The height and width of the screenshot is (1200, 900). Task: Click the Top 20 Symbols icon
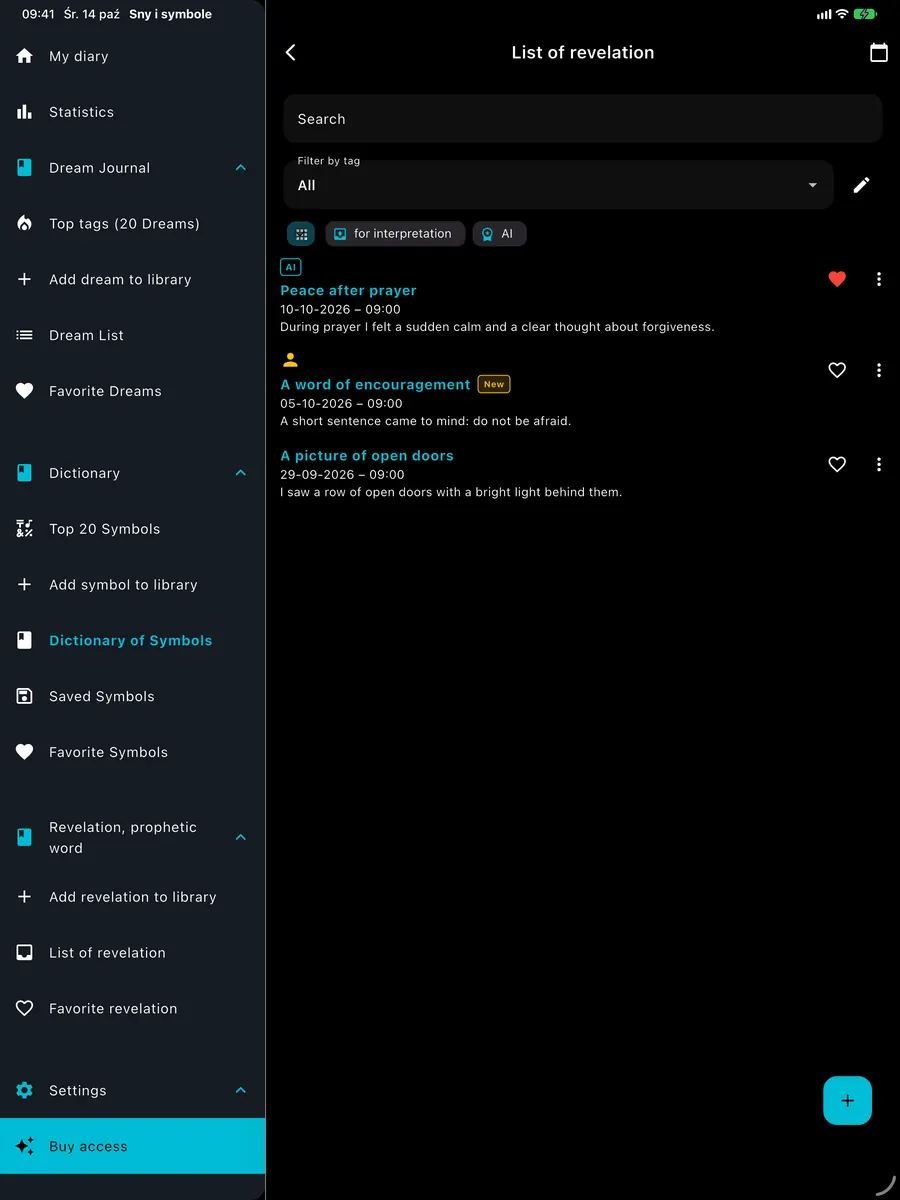pos(25,529)
